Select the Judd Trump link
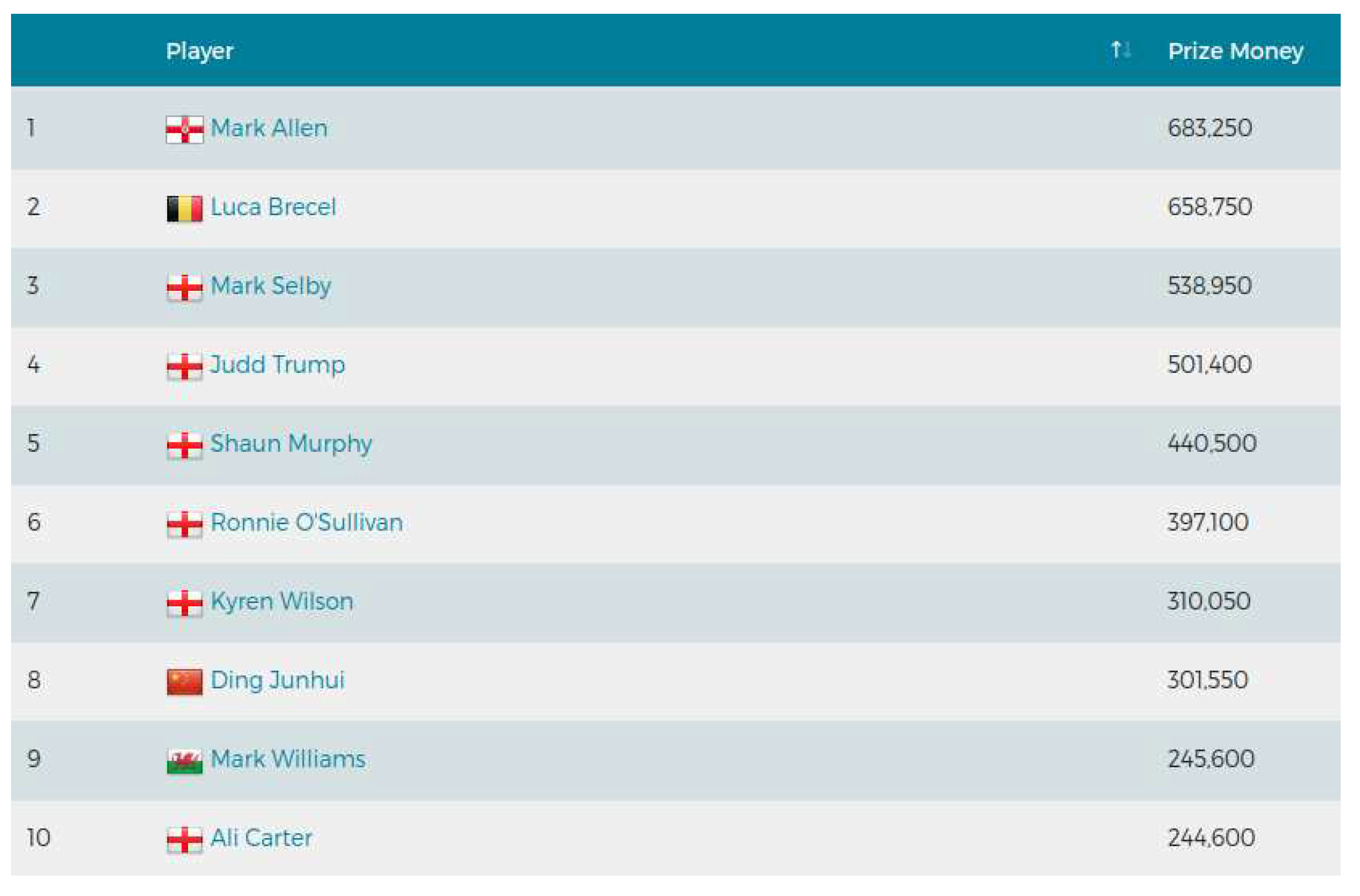1360x896 pixels. point(278,365)
